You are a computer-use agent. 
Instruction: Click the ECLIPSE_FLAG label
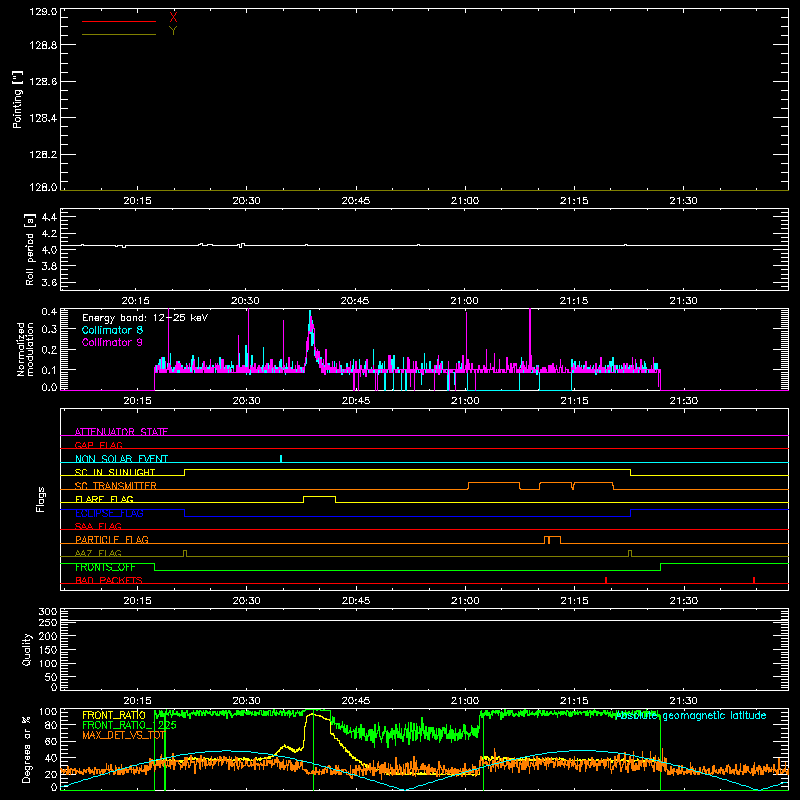(x=109, y=513)
